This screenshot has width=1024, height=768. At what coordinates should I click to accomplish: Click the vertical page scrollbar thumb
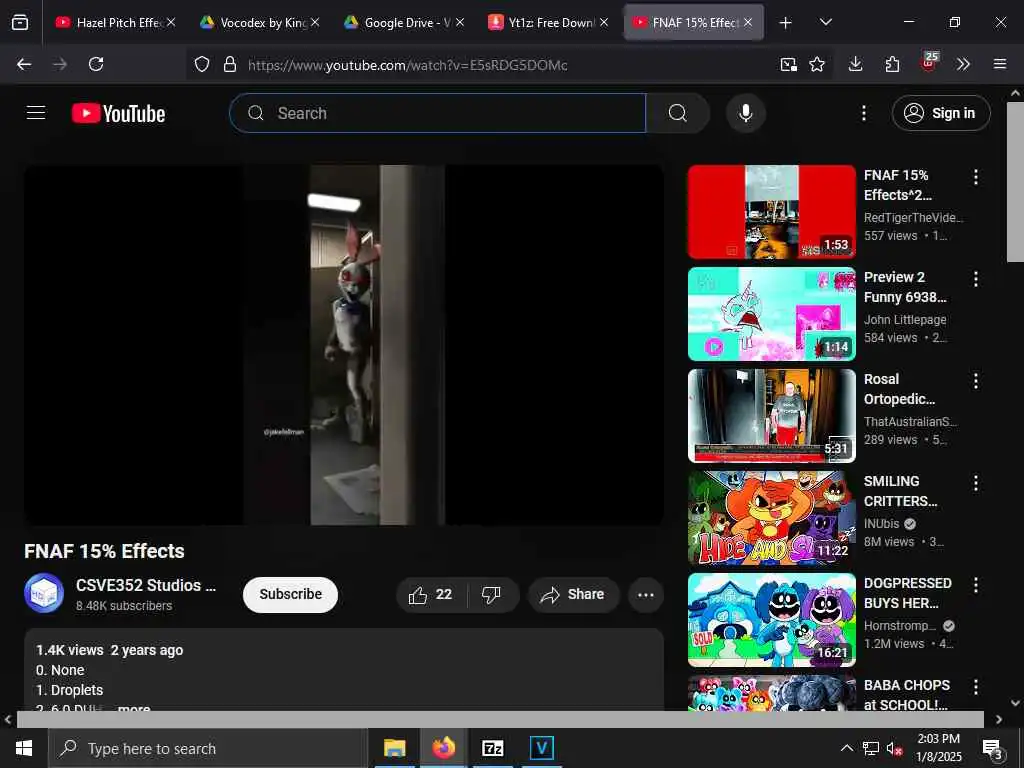[x=1015, y=182]
